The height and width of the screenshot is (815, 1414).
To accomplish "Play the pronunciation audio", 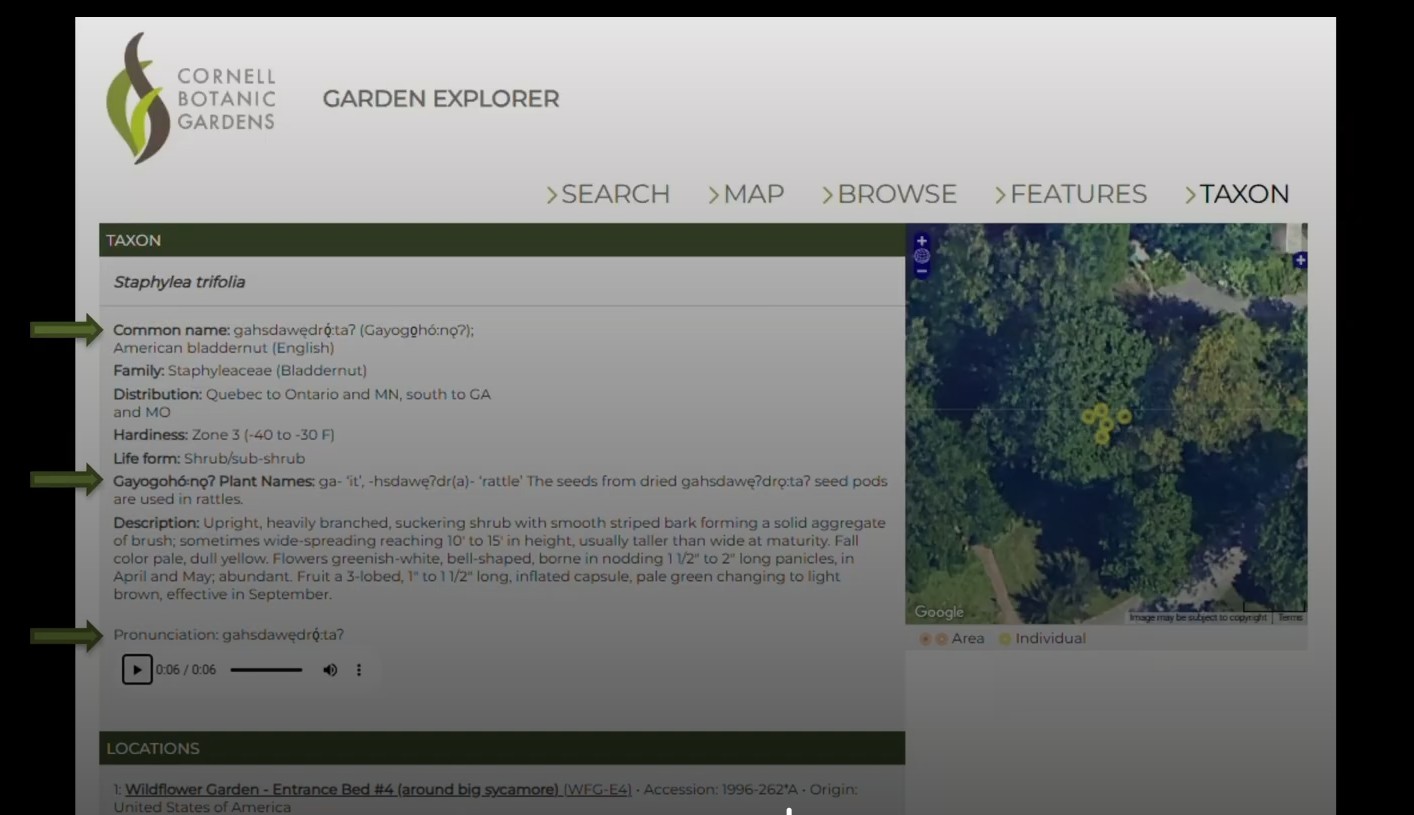I will pos(137,669).
